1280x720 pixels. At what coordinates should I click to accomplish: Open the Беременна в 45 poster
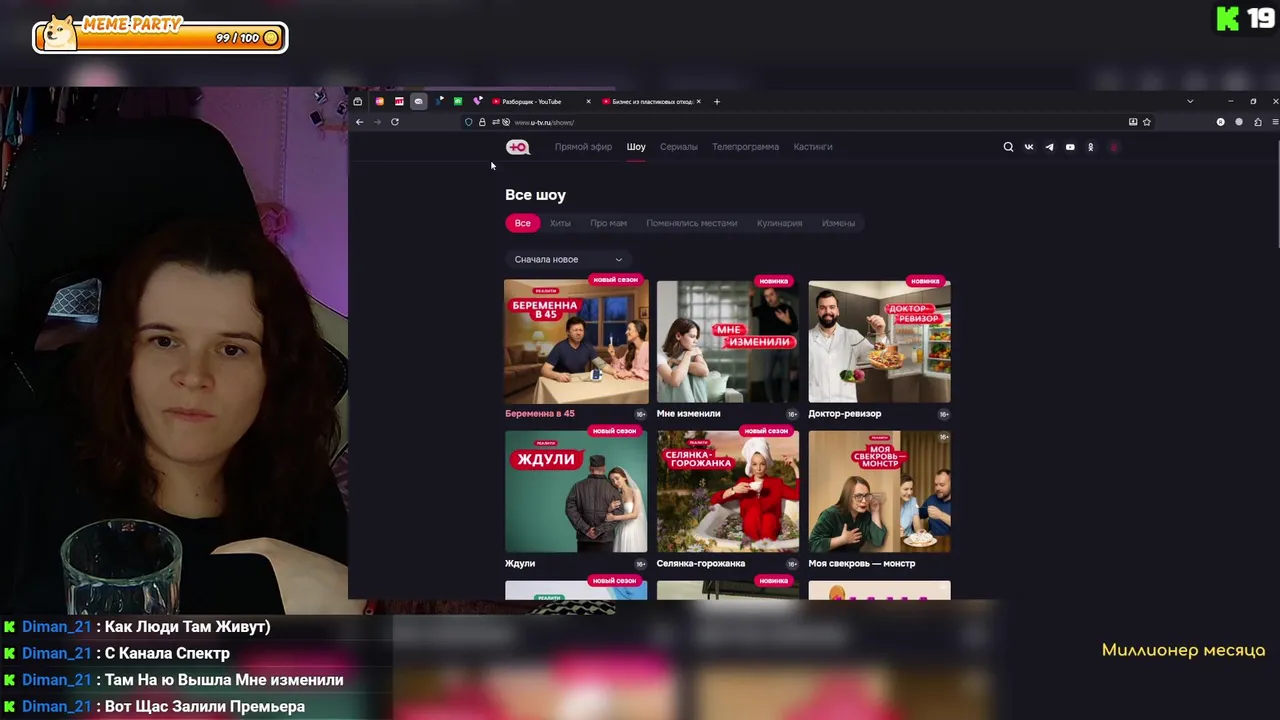coord(576,341)
